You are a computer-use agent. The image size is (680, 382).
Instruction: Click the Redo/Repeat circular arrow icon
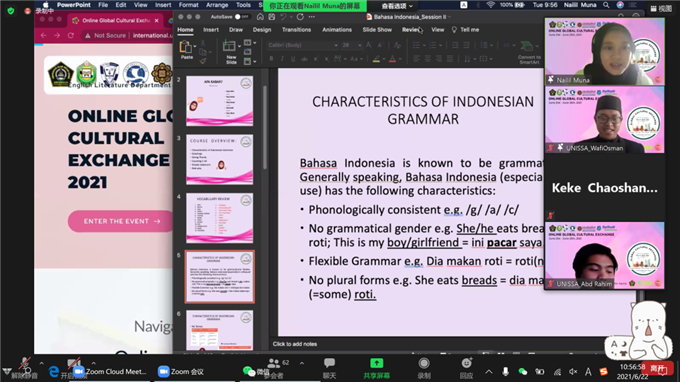[x=300, y=17]
